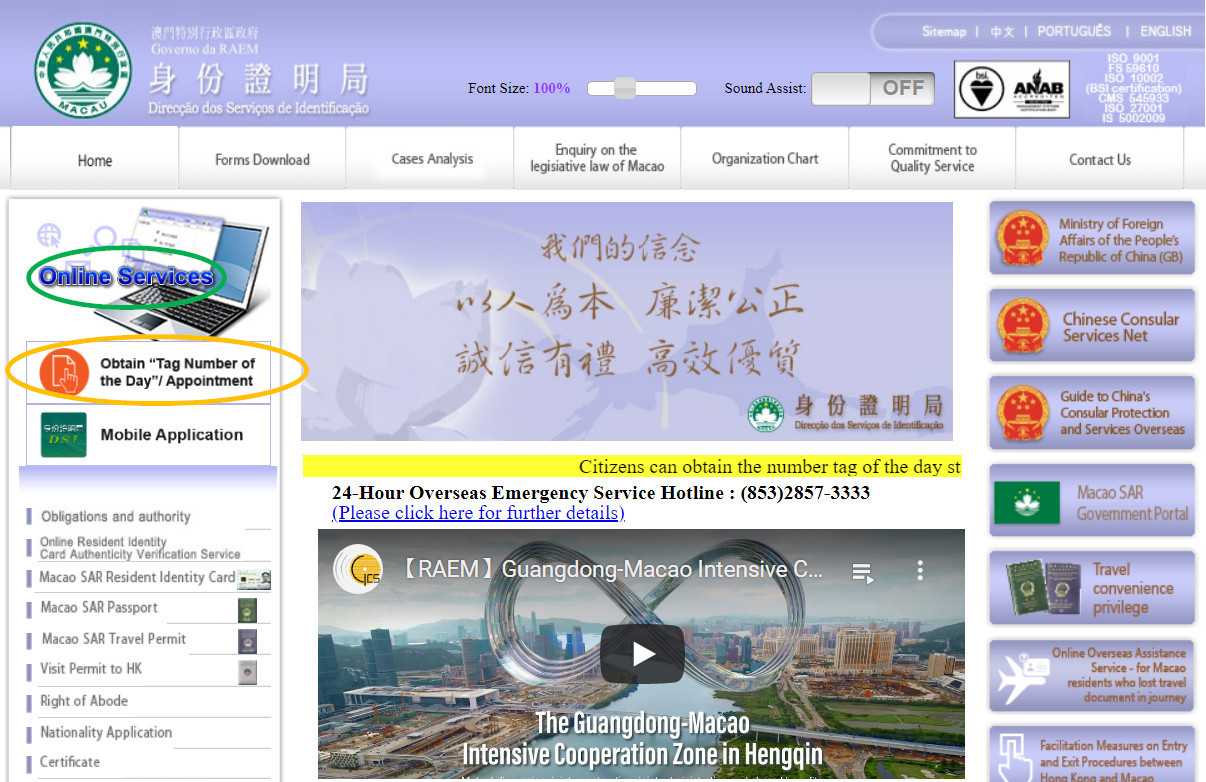The width and height of the screenshot is (1206, 782).
Task: Open the green DSI Mobile Application icon
Action: tap(63, 435)
